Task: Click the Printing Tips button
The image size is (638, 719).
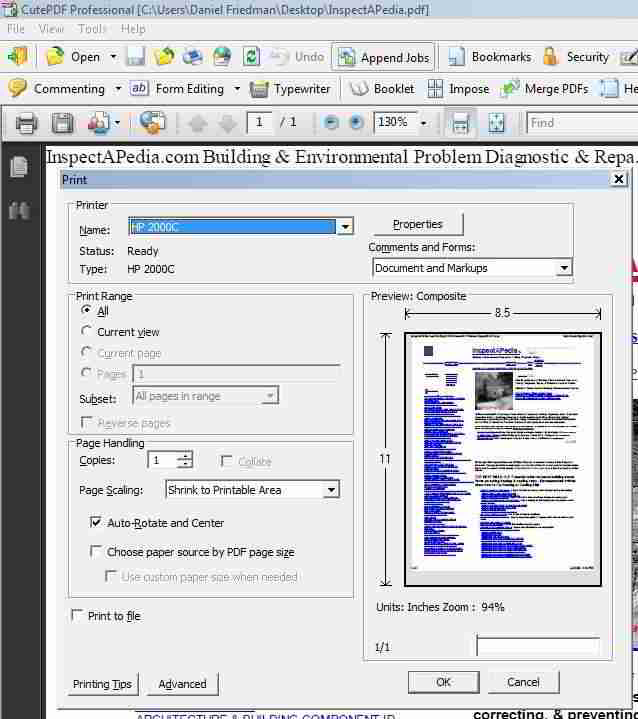Action: pos(102,684)
